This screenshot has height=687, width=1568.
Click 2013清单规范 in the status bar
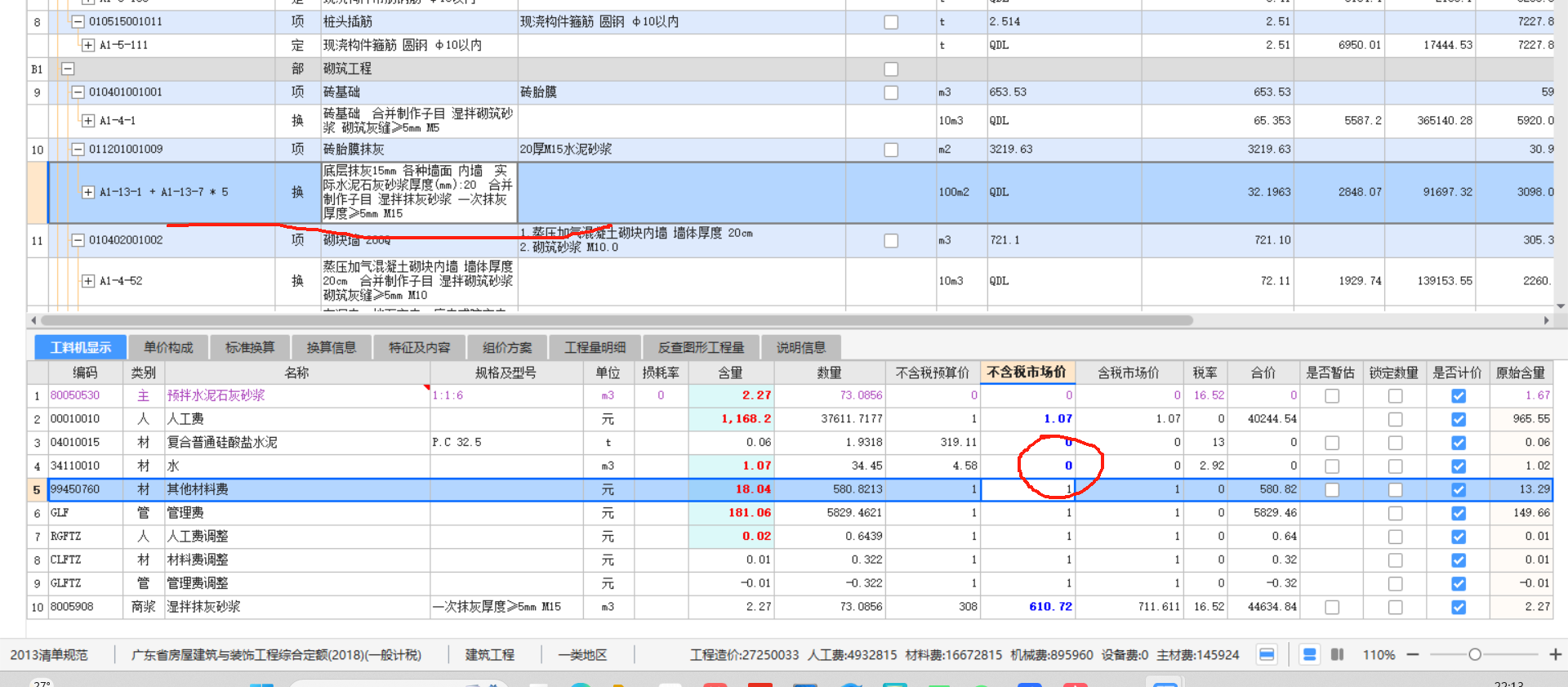point(49,655)
